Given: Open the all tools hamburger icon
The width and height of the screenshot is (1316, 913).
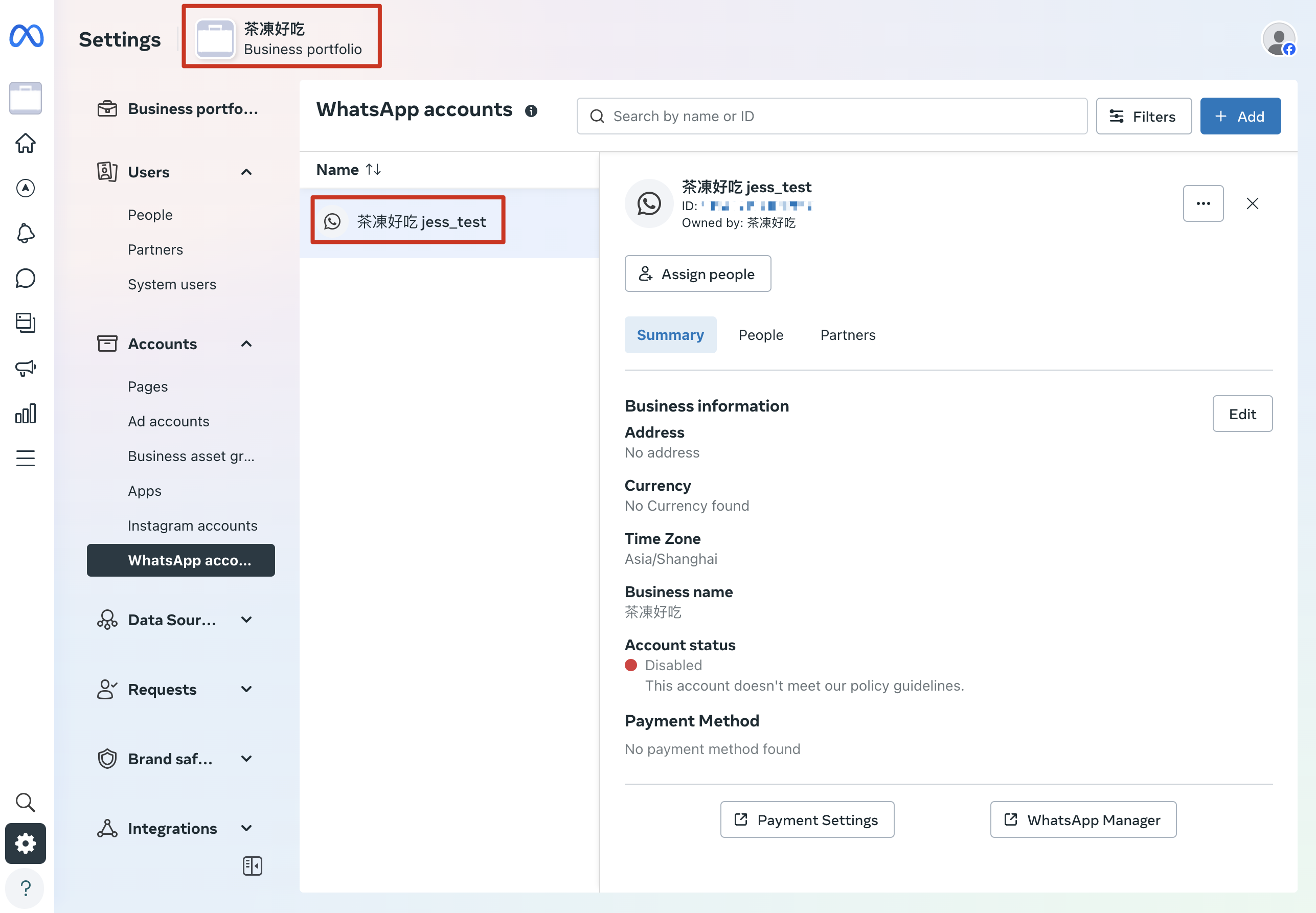Looking at the screenshot, I should [26, 458].
